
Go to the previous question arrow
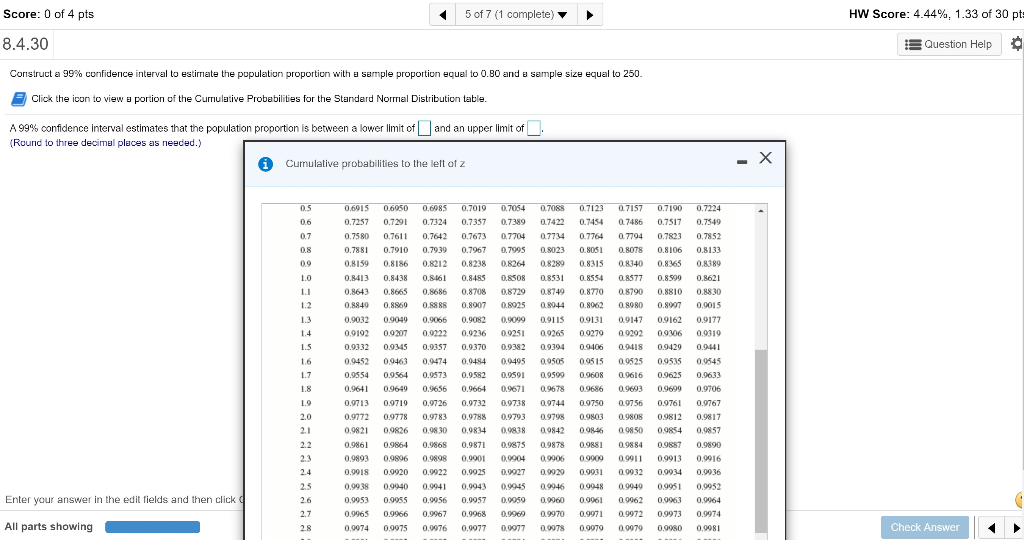click(x=443, y=14)
